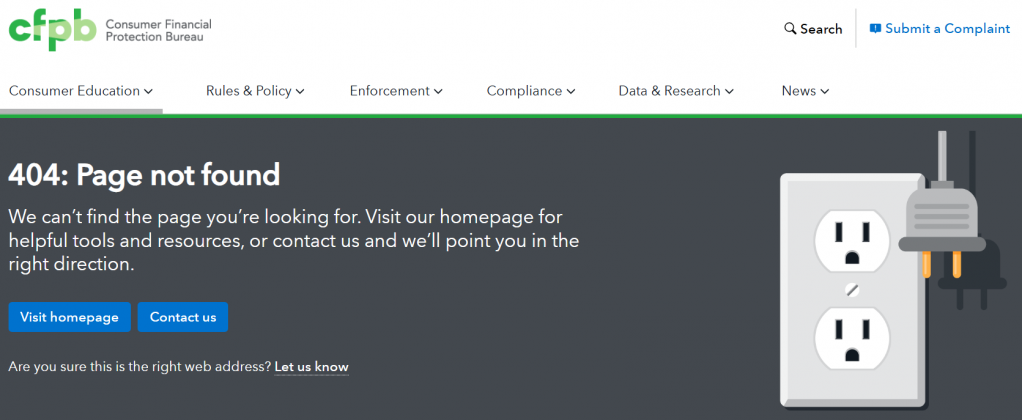The image size is (1022, 420).
Task: Open the Submit a Complaint link
Action: 947,29
